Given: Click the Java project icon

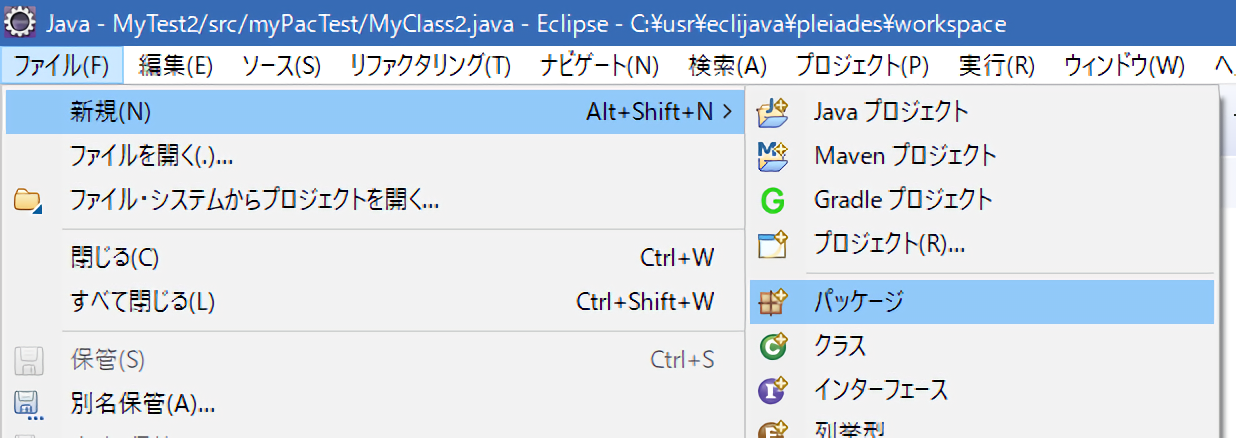Looking at the screenshot, I should (774, 110).
